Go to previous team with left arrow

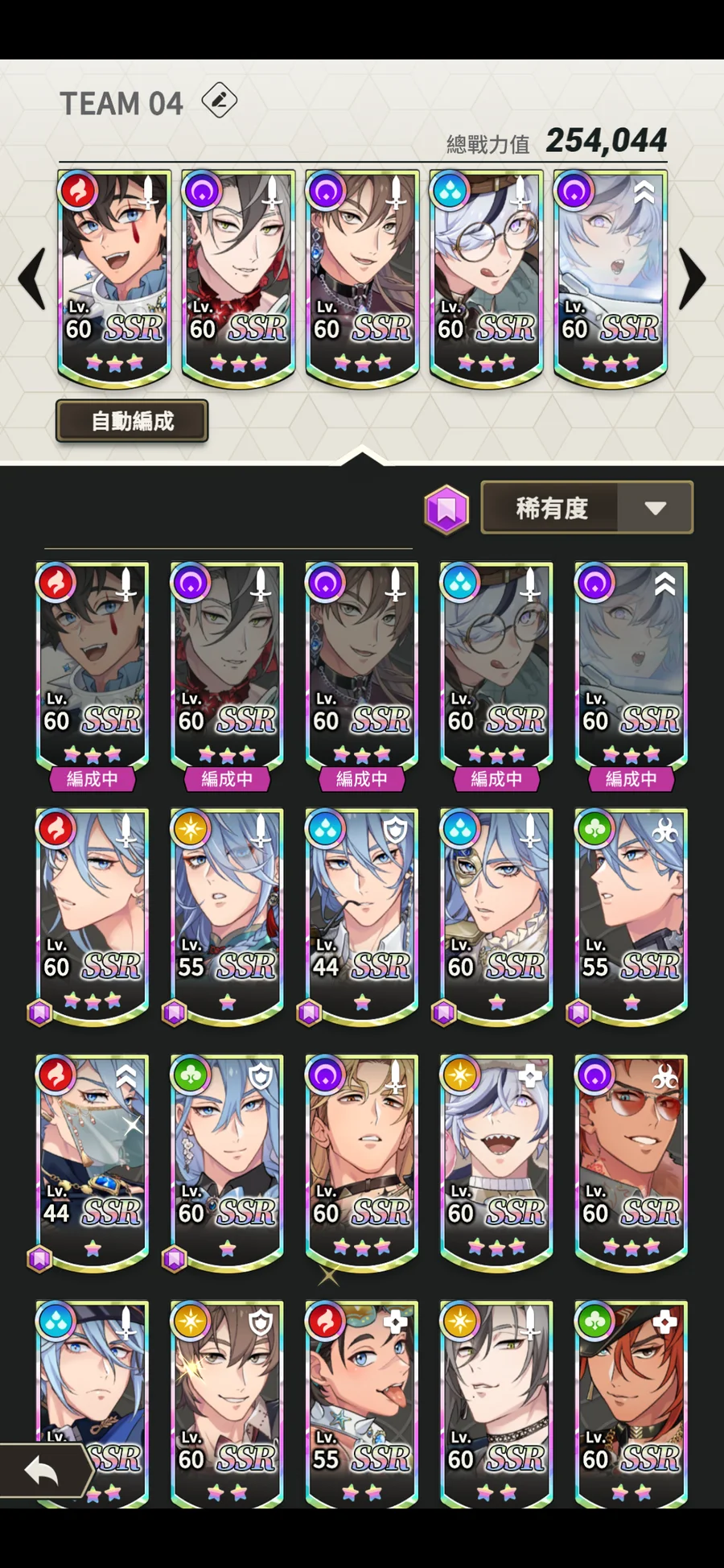[32, 279]
